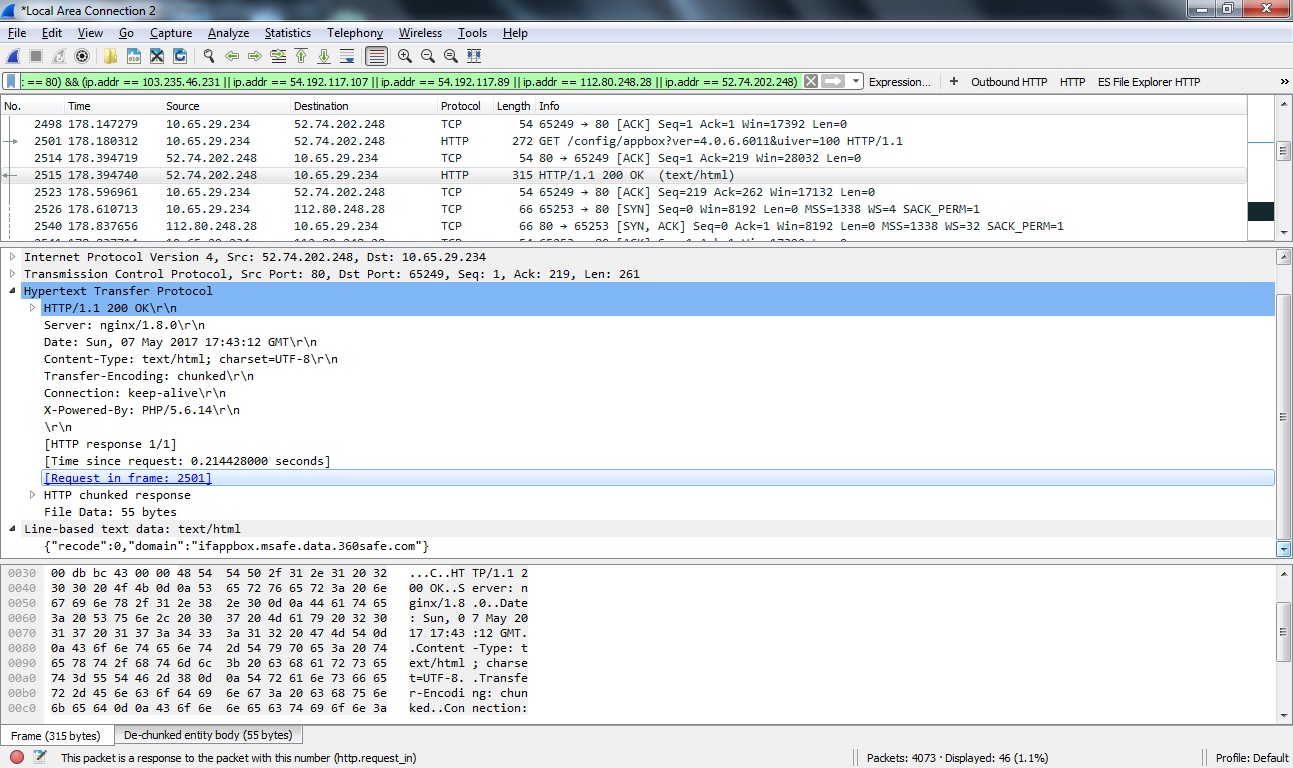Expand Internet Protocol Version 4 tree node

pyautogui.click(x=13, y=257)
